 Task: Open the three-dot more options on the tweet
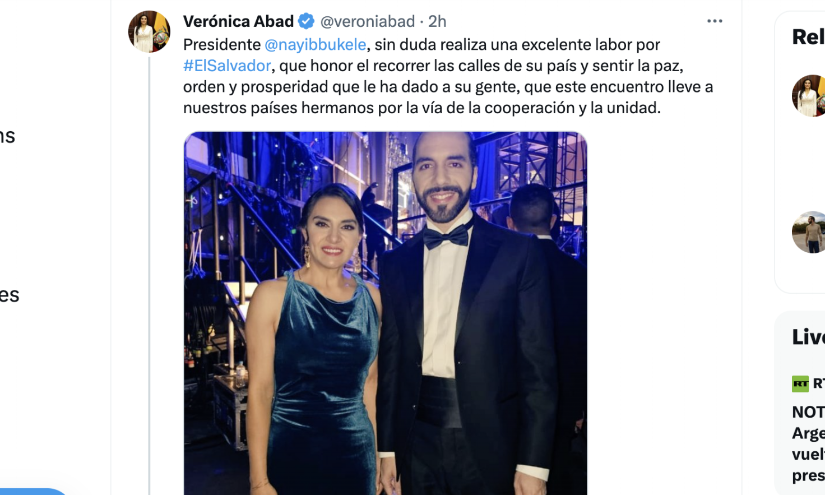(x=714, y=21)
